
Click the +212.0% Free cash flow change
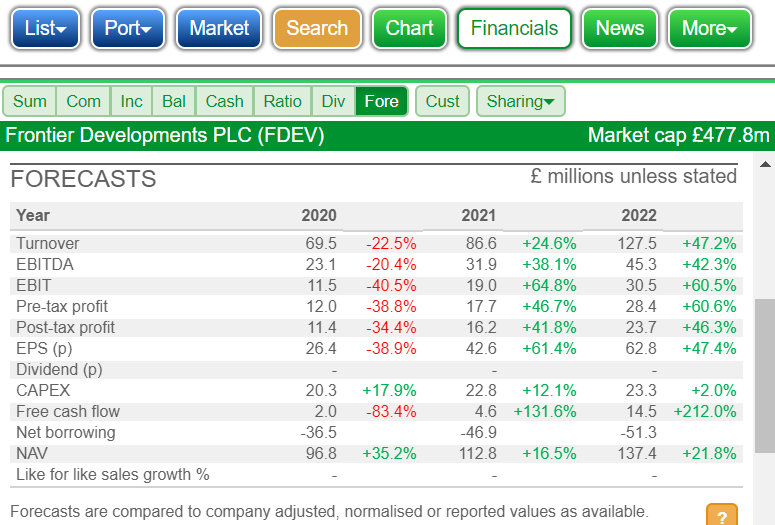(x=705, y=412)
